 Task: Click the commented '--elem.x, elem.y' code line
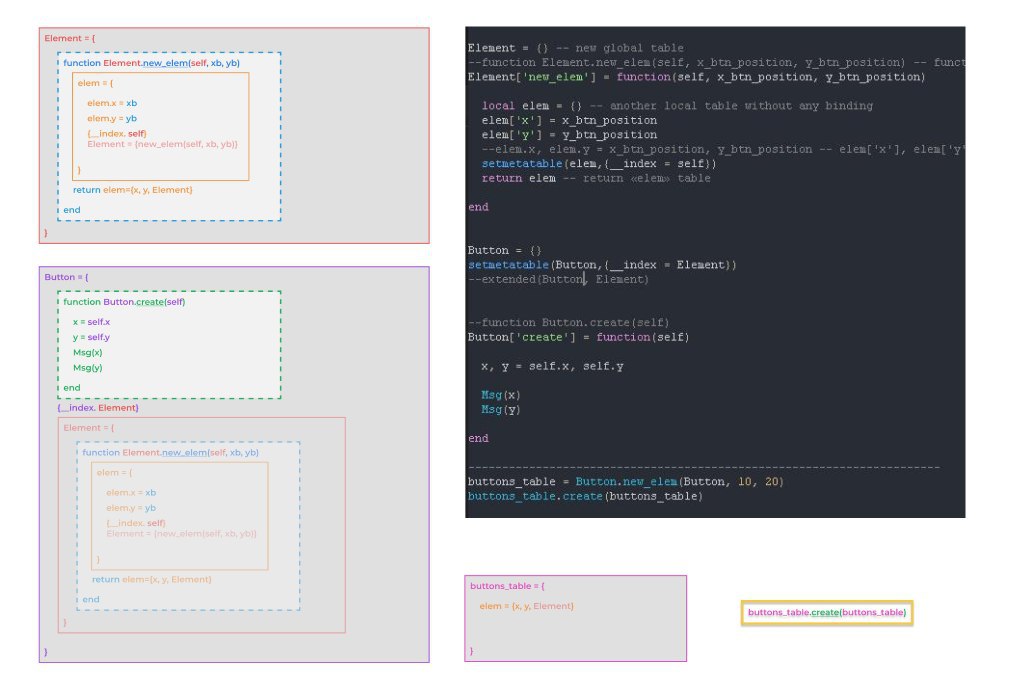pos(723,149)
